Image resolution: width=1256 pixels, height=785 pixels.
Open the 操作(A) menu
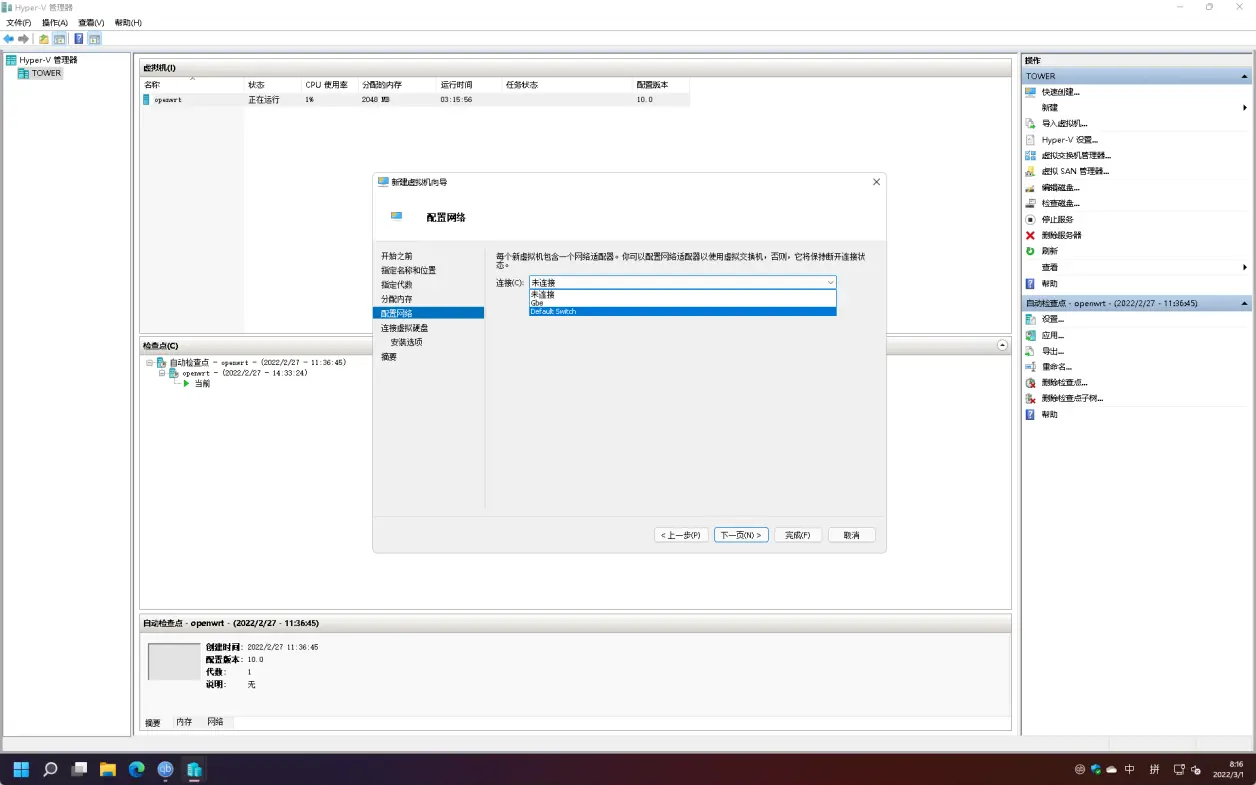pyautogui.click(x=55, y=23)
